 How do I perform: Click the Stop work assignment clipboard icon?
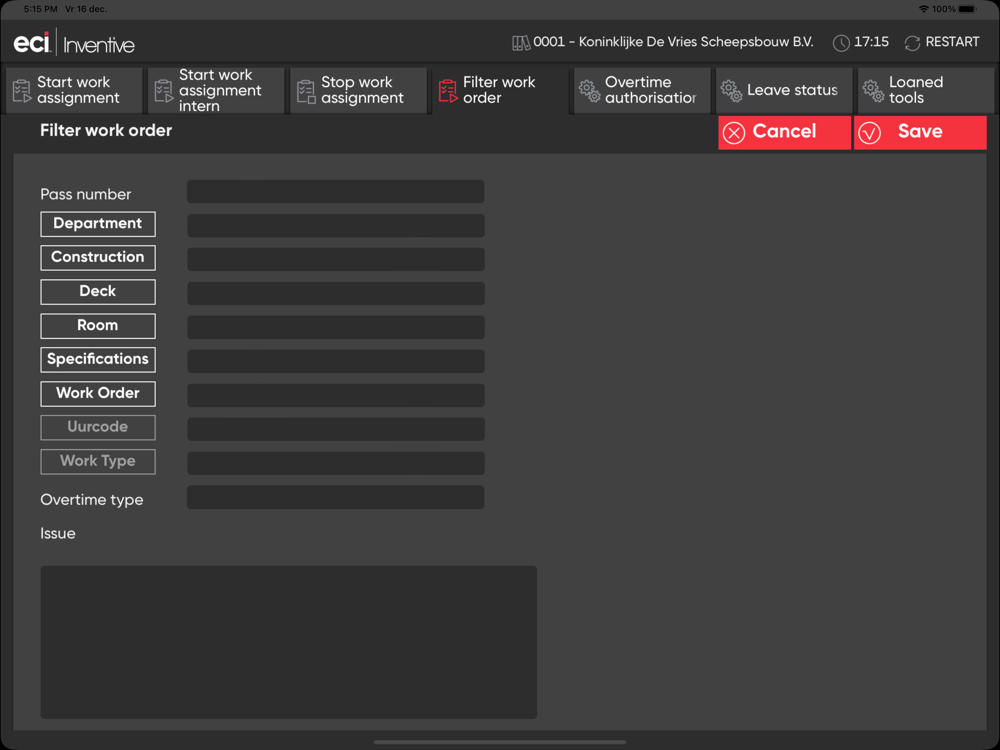tap(306, 91)
